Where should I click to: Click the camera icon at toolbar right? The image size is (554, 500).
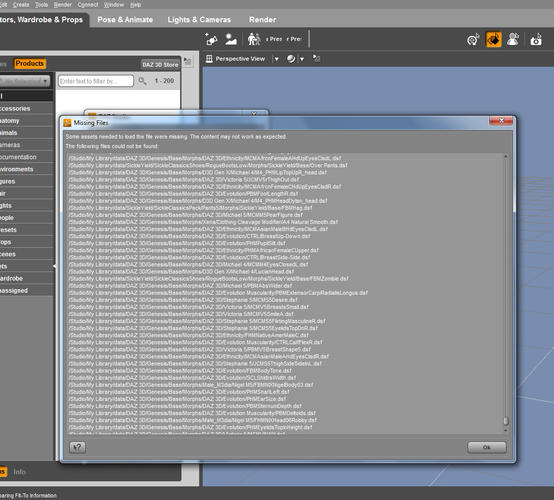coord(536,40)
